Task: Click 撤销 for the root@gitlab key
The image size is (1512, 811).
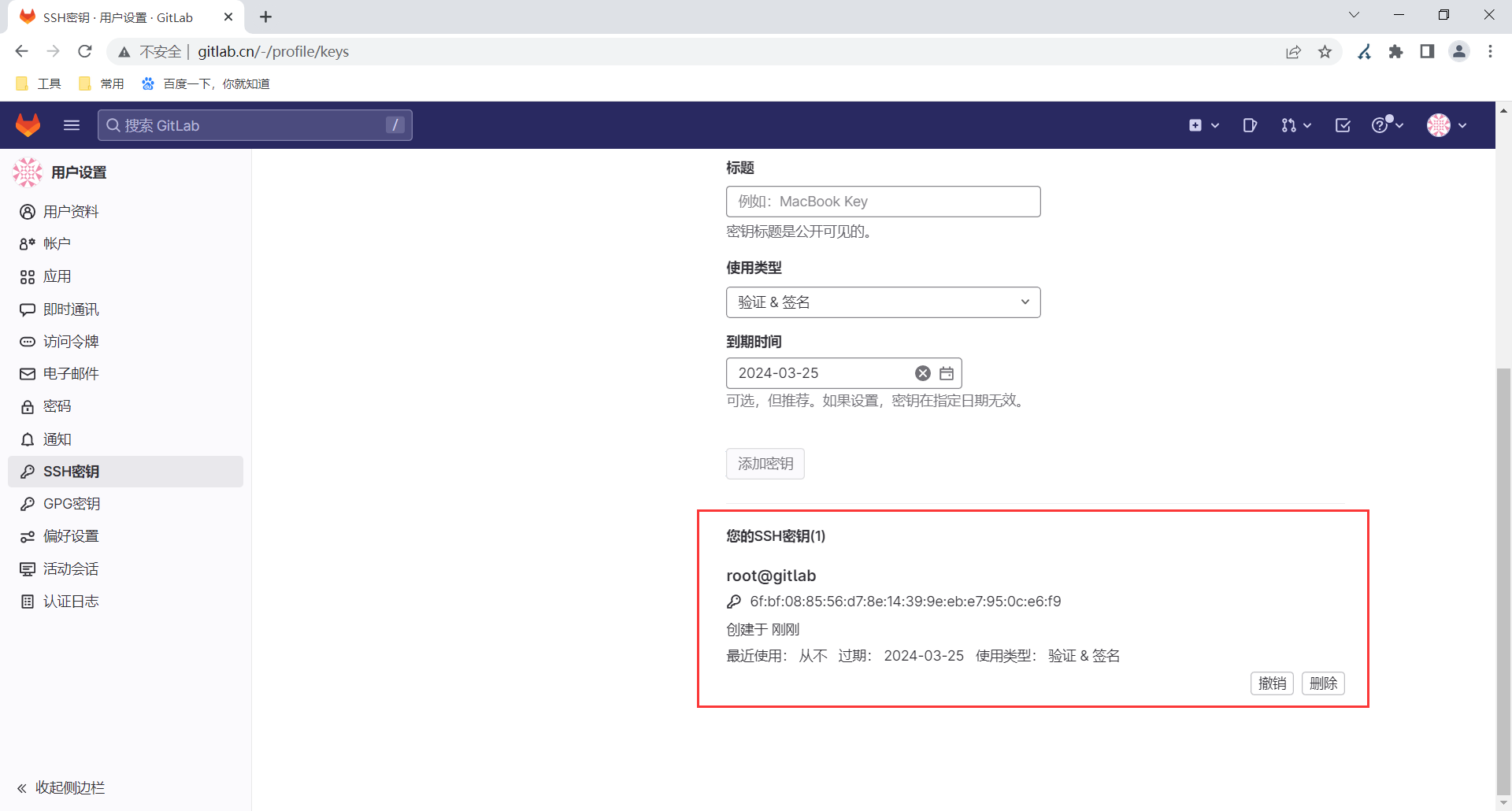Action: pos(1272,683)
